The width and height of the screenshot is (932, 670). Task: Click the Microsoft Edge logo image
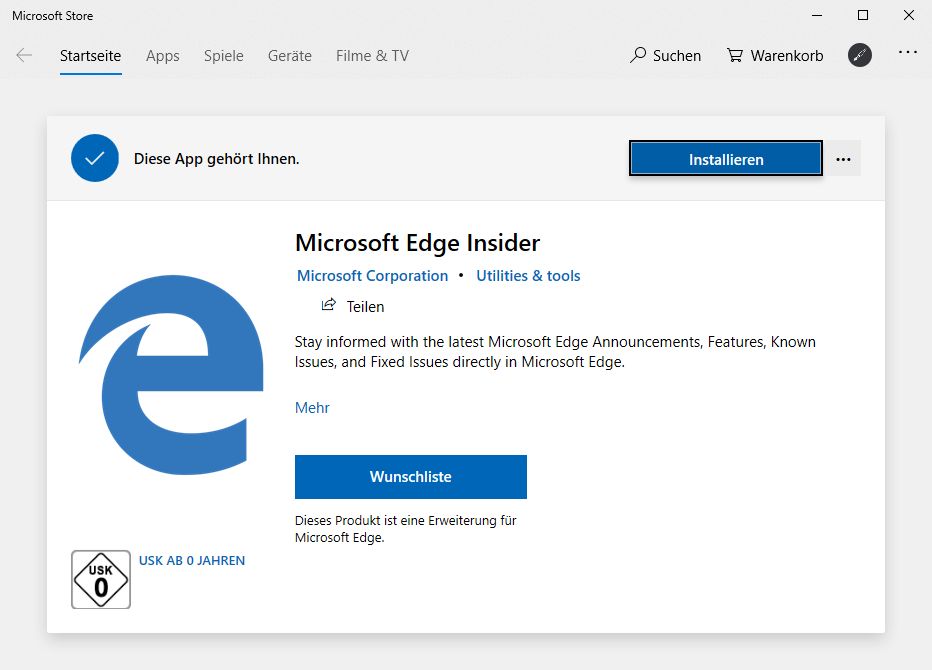(x=171, y=375)
